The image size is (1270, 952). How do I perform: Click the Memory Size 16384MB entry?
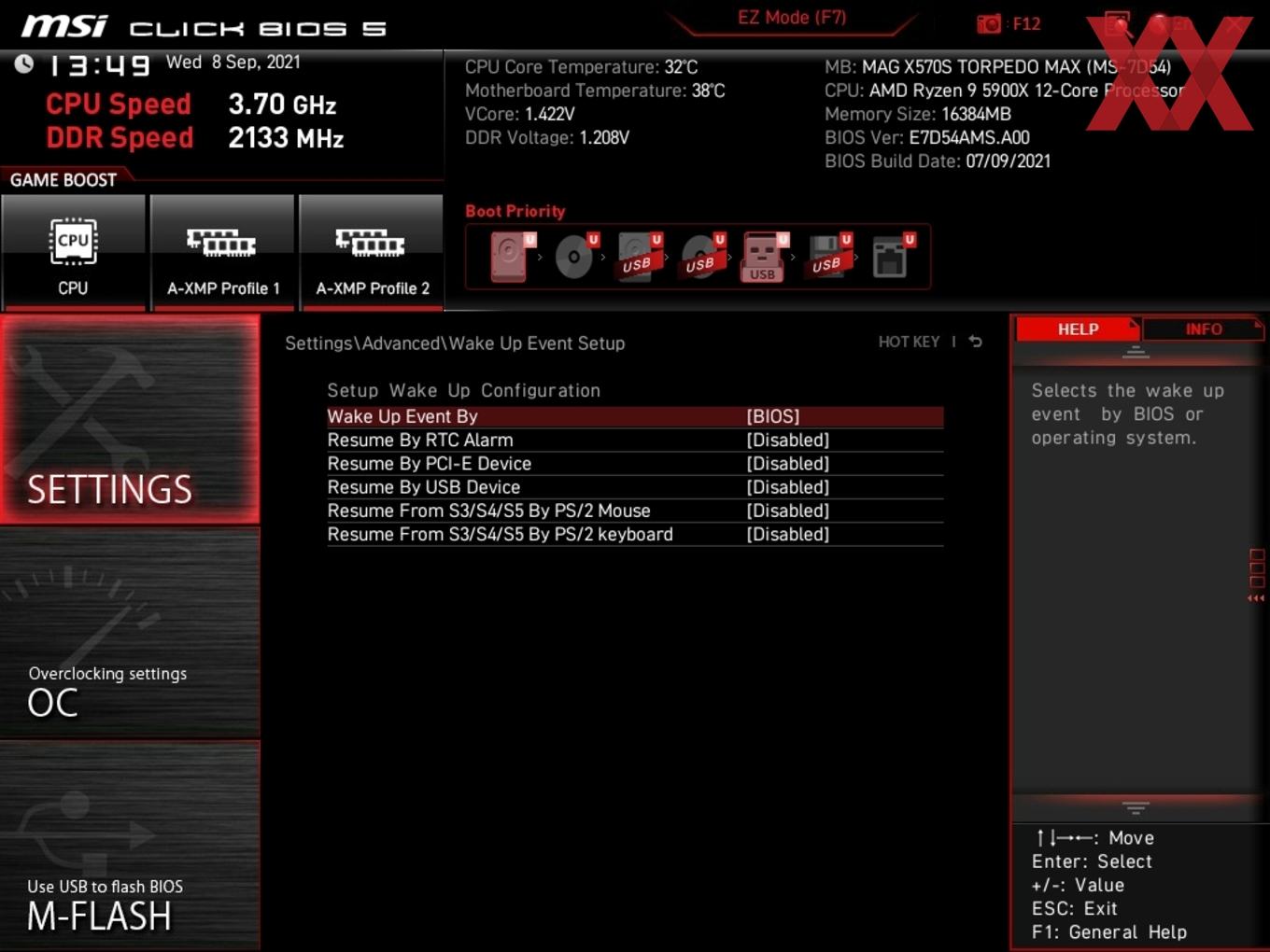(x=918, y=114)
